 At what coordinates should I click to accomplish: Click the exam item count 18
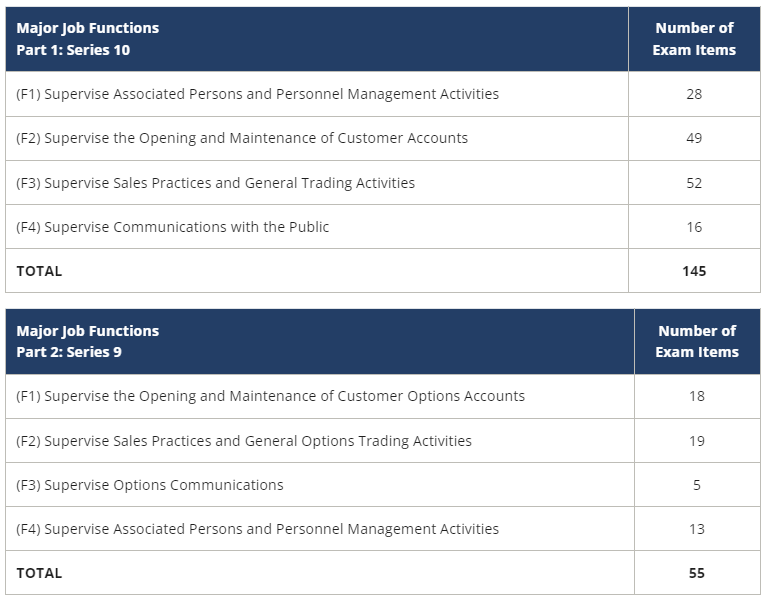pyautogui.click(x=697, y=396)
